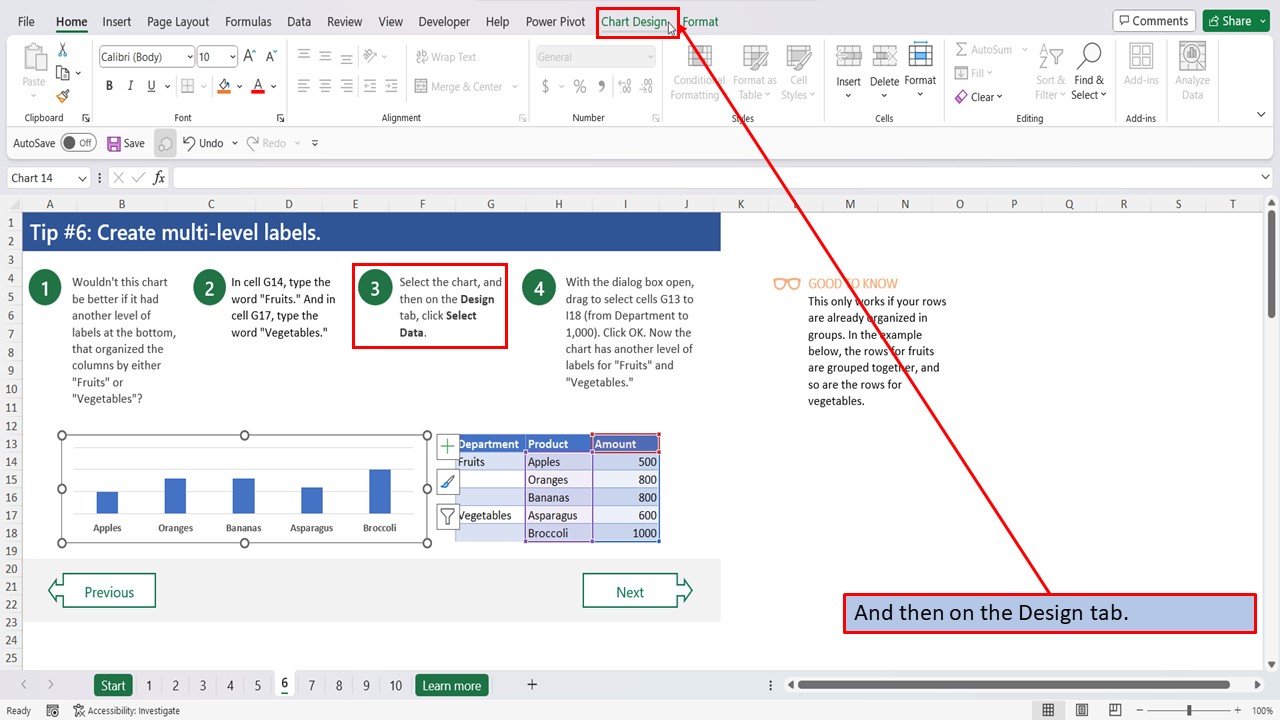The image size is (1280, 720).
Task: Toggle italic formatting
Action: (129, 86)
